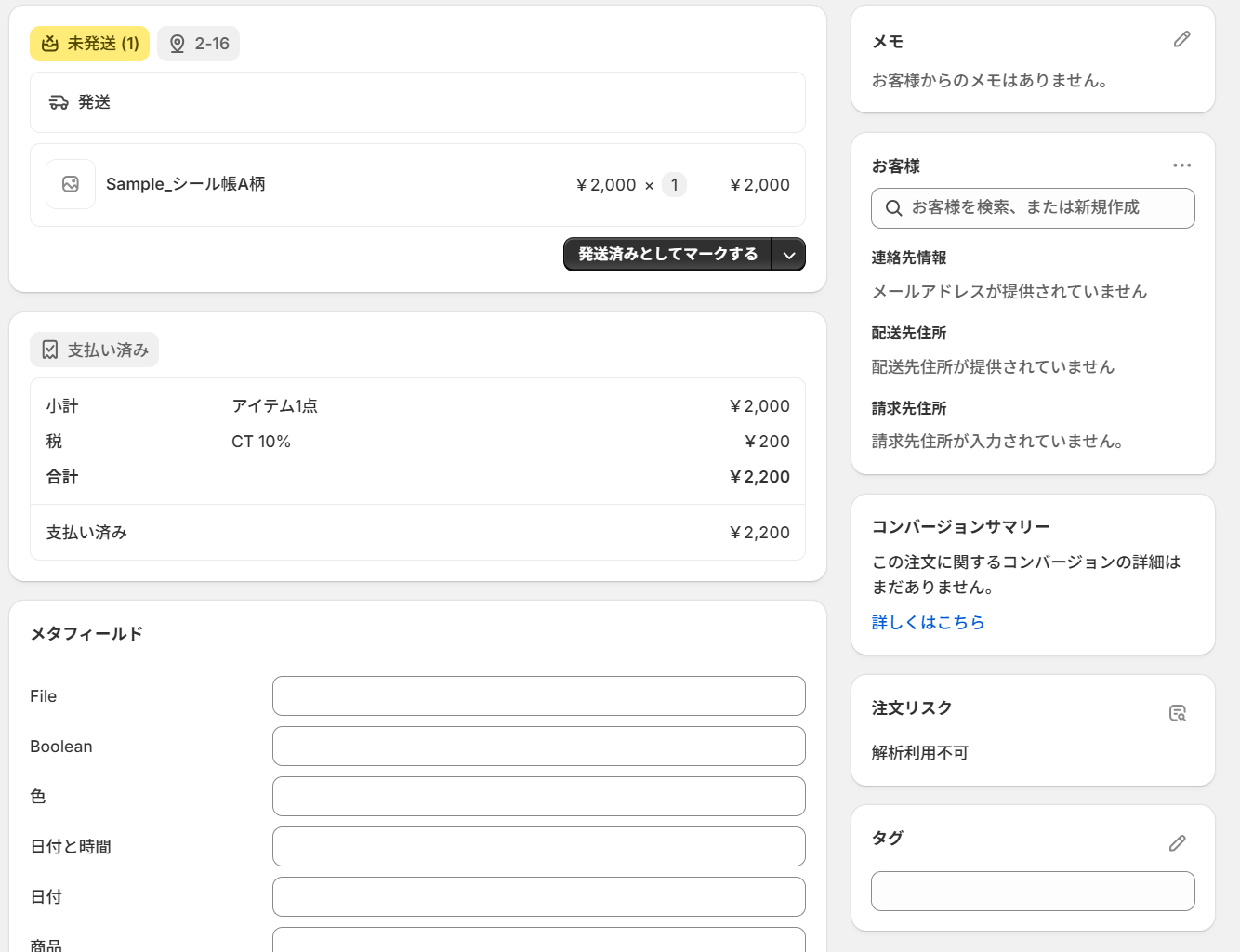The width and height of the screenshot is (1240, 952).
Task: Click the お客様を検索 search field
Action: click(x=1033, y=208)
